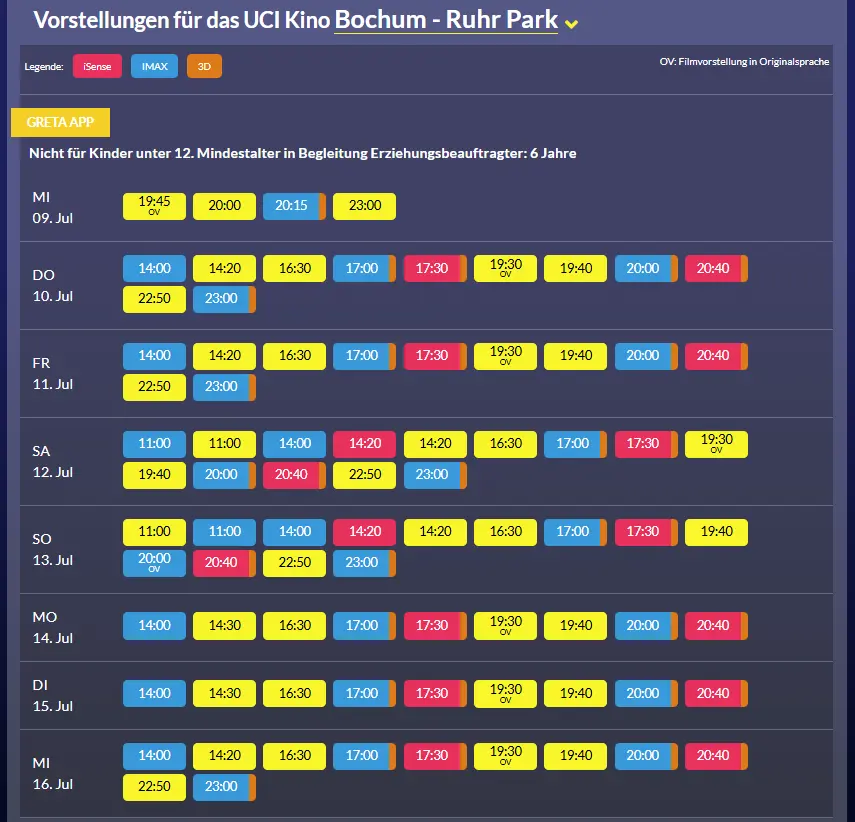Click the GRETA APP button
The height and width of the screenshot is (822, 855).
click(x=61, y=122)
